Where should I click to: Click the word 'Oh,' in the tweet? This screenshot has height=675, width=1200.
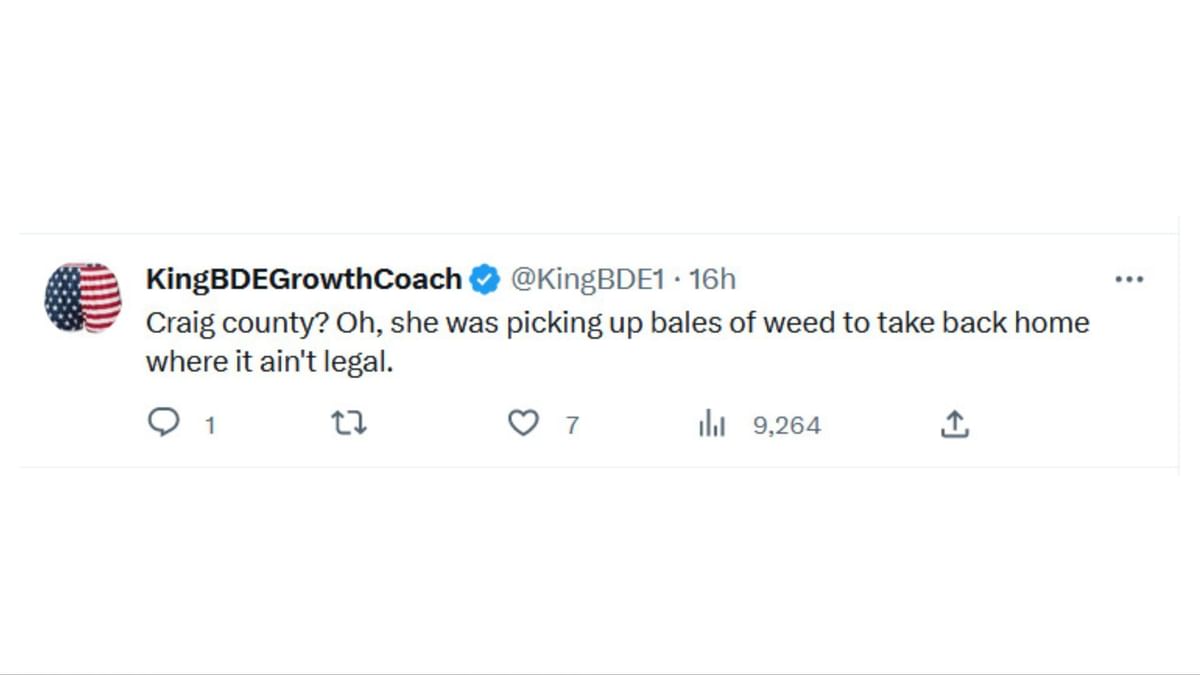pyautogui.click(x=362, y=324)
